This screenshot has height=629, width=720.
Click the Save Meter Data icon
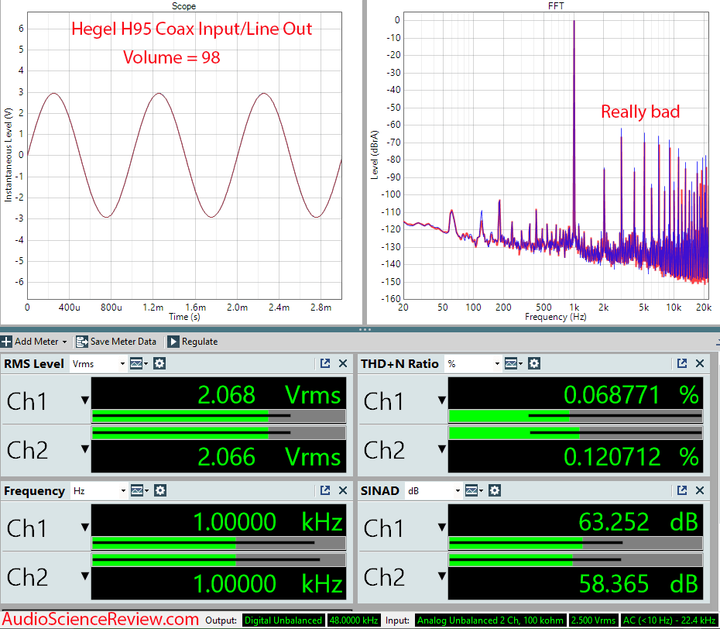82,342
